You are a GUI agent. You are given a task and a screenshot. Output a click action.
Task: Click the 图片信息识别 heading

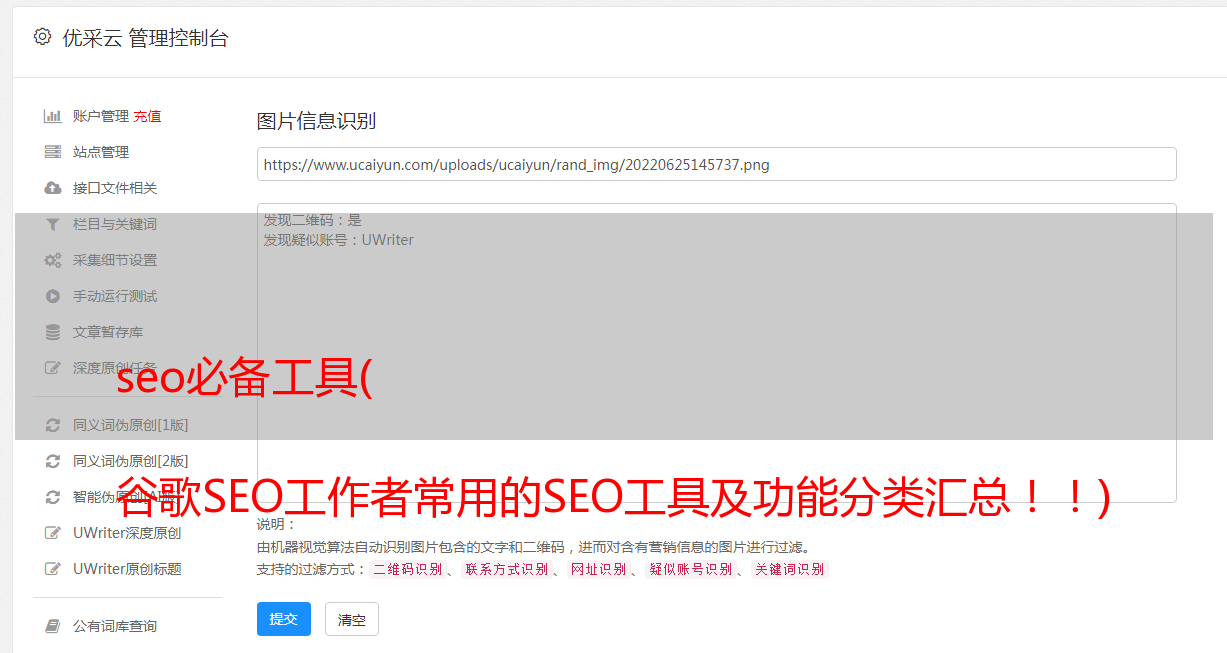click(x=316, y=121)
